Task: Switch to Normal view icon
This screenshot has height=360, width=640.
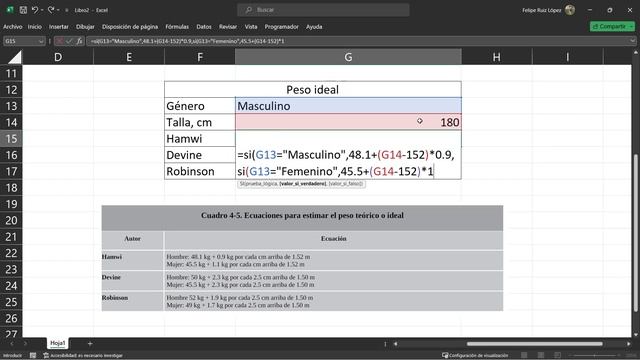Action: click(x=524, y=356)
